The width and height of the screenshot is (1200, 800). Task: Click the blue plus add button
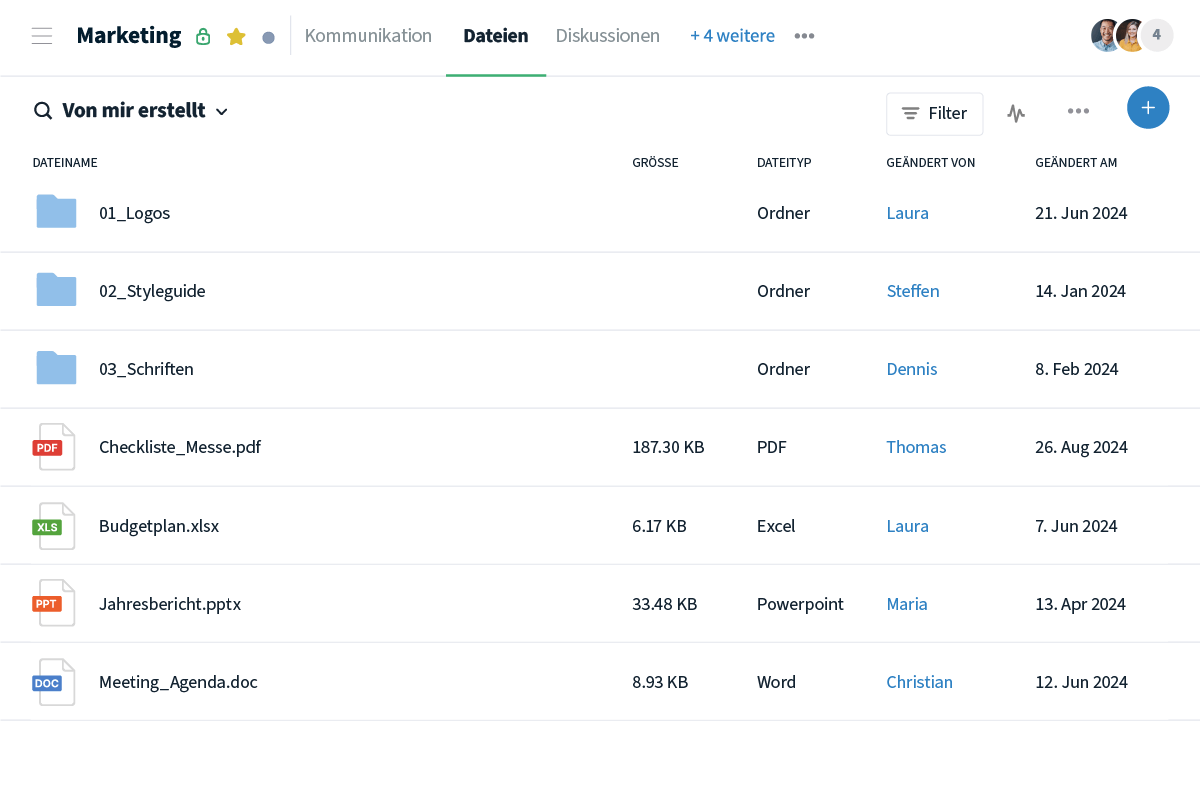click(1148, 108)
